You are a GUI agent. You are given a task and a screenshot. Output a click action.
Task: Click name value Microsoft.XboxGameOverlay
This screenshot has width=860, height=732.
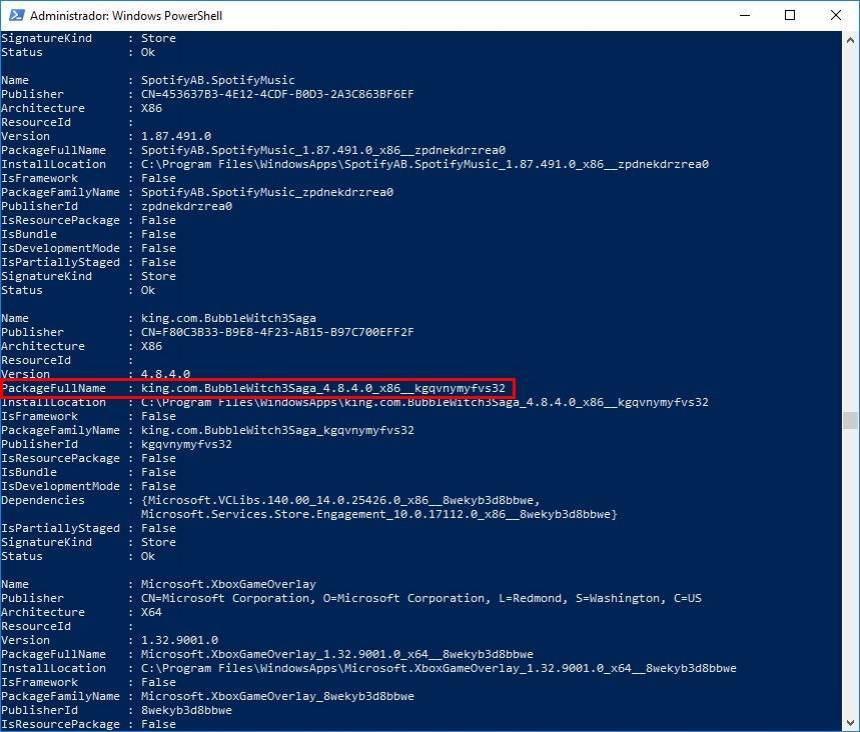[228, 585]
